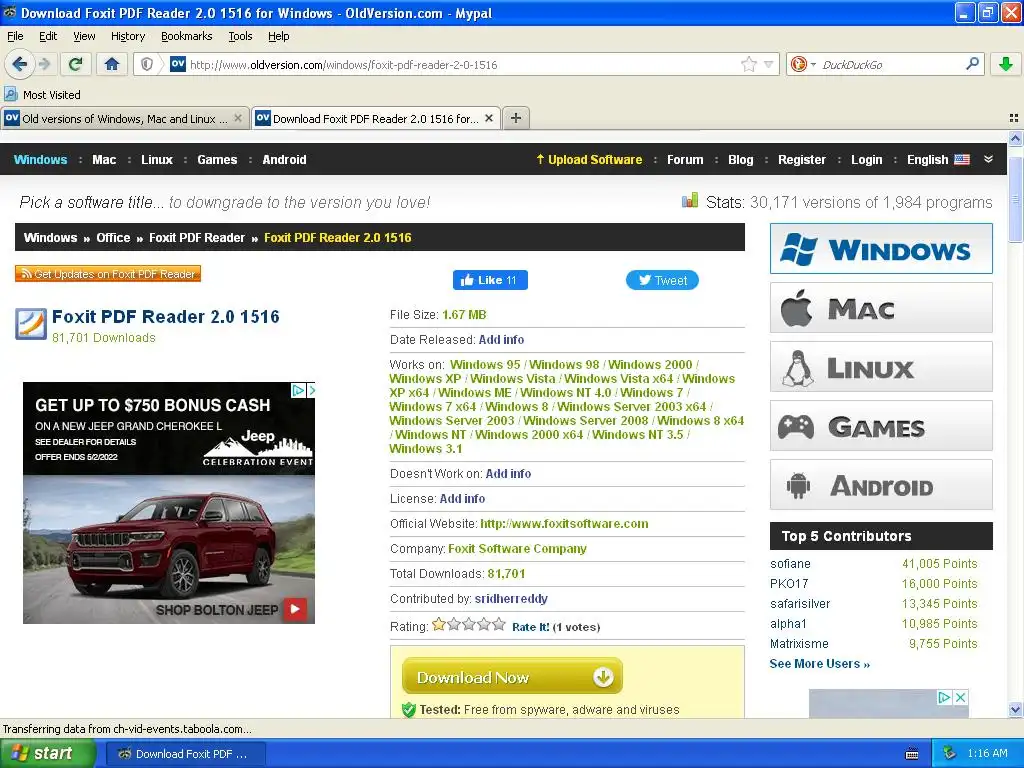Open the Tools menu
This screenshot has width=1024, height=768.
[240, 36]
